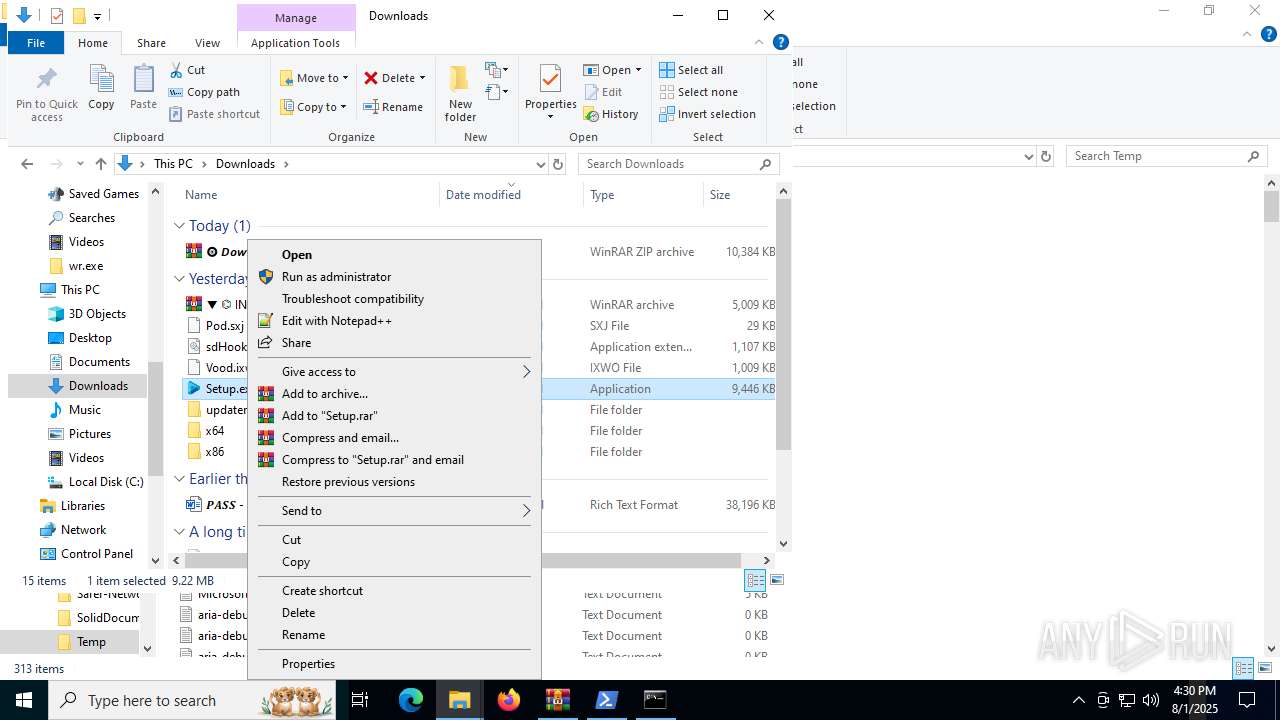Click Cut in the Clipboard group
The width and height of the screenshot is (1280, 720).
coord(187,70)
